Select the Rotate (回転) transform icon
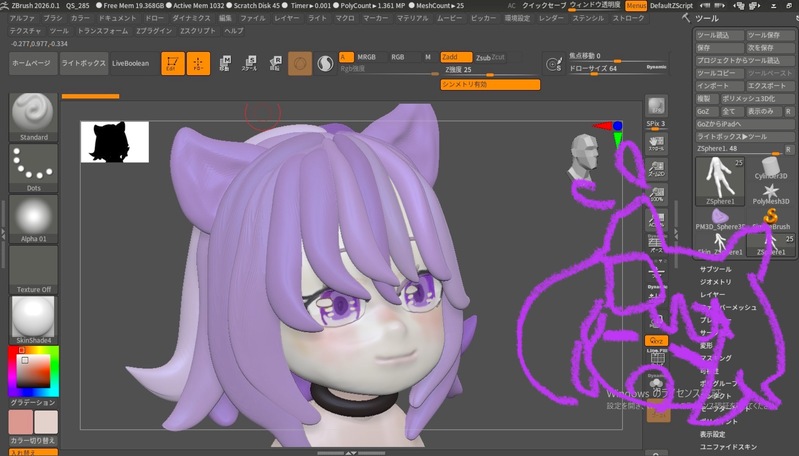The image size is (799, 456). [x=275, y=64]
